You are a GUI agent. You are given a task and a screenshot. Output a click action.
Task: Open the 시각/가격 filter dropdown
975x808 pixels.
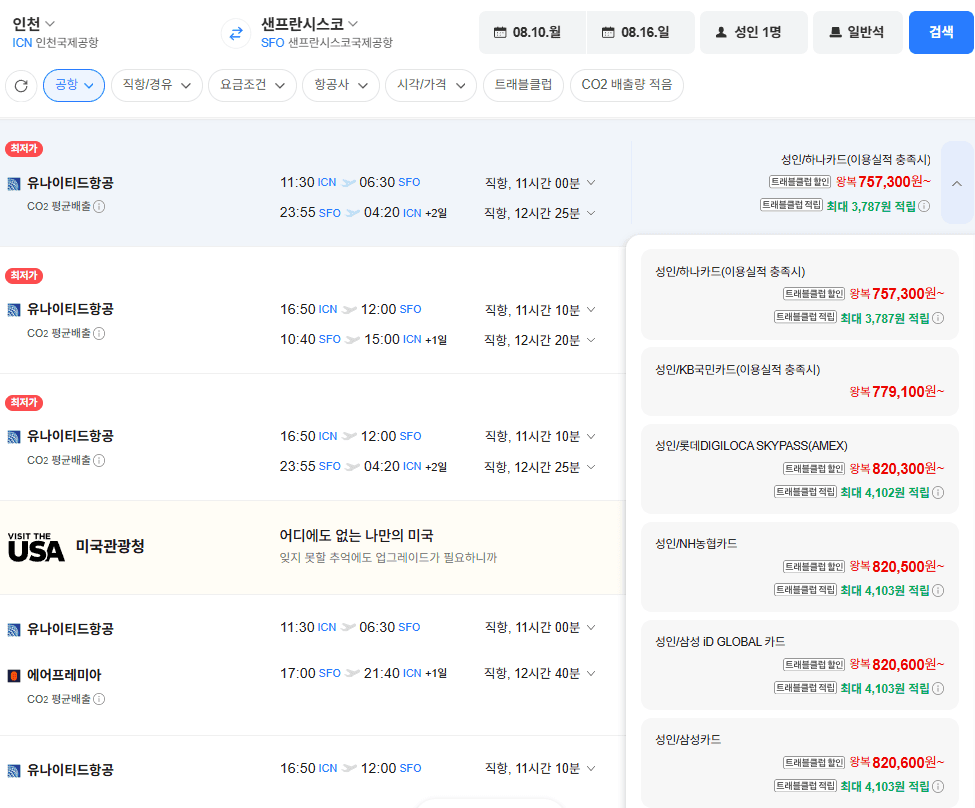click(x=431, y=85)
